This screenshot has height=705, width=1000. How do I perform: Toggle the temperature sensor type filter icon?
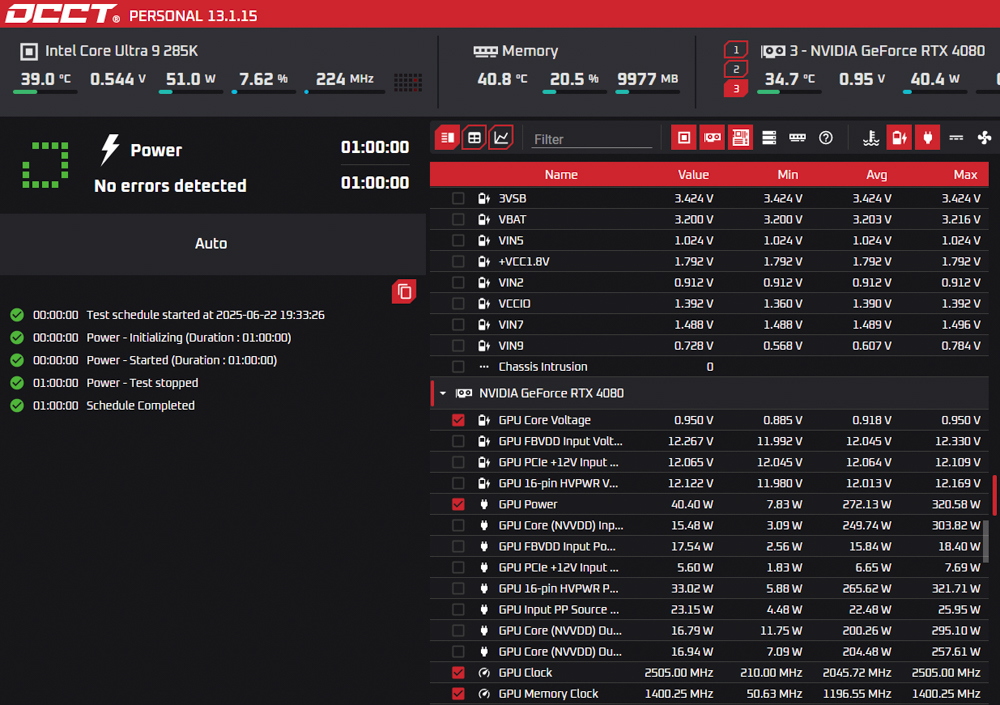(x=871, y=138)
